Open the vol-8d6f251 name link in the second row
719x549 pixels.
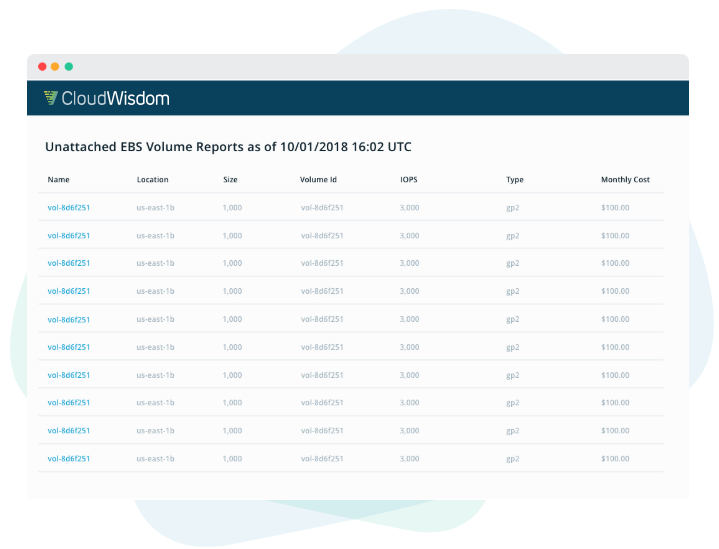coord(69,235)
